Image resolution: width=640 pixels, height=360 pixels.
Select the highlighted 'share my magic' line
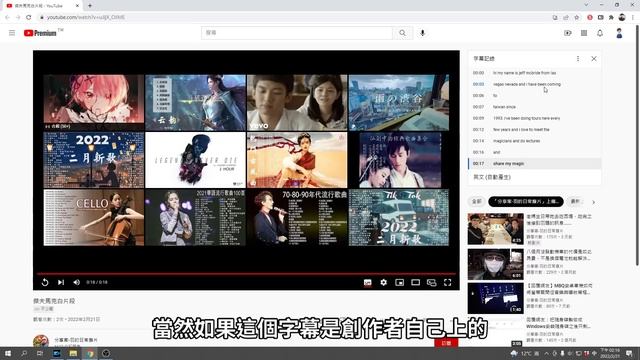534,164
